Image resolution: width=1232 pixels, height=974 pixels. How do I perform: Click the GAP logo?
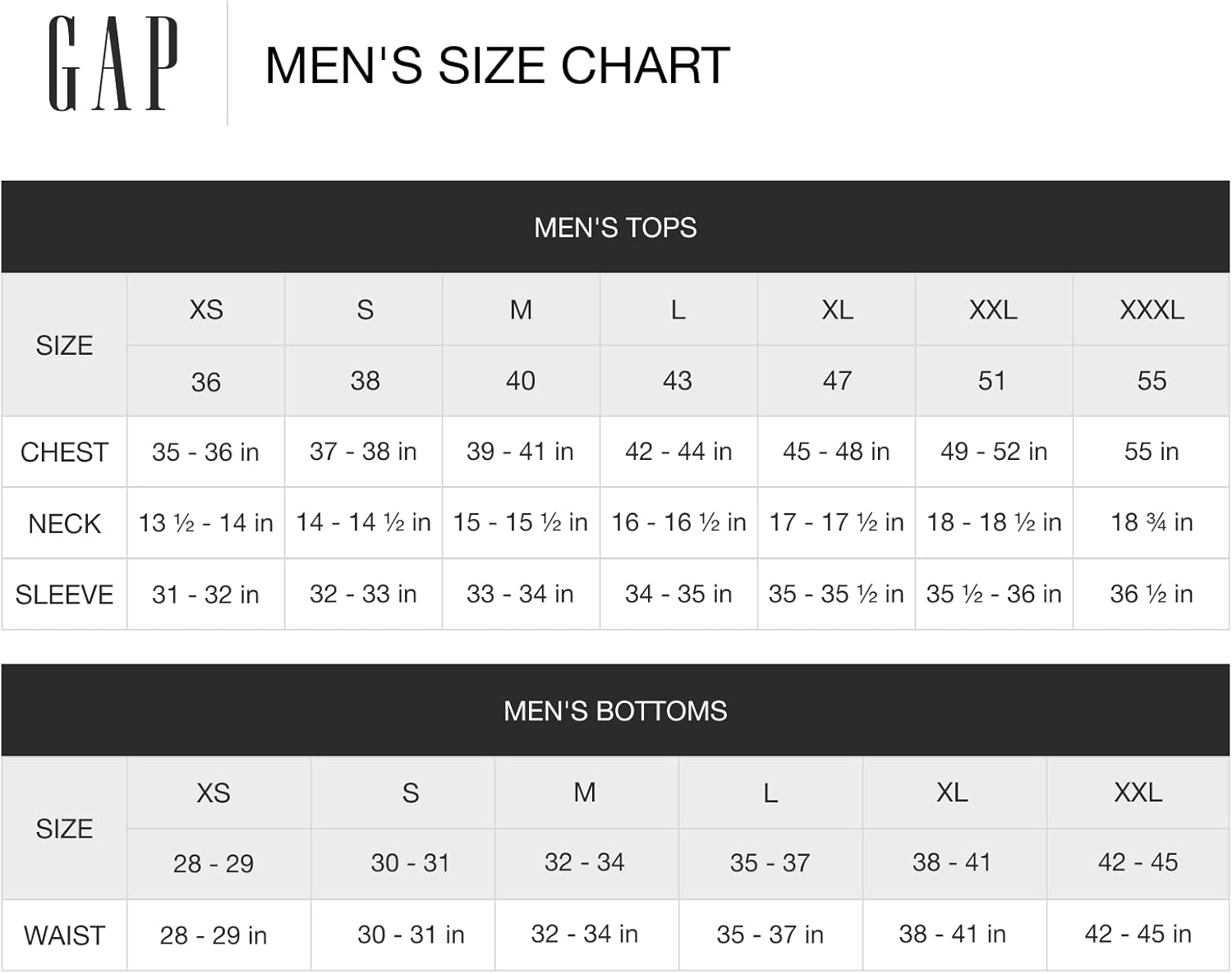113,63
